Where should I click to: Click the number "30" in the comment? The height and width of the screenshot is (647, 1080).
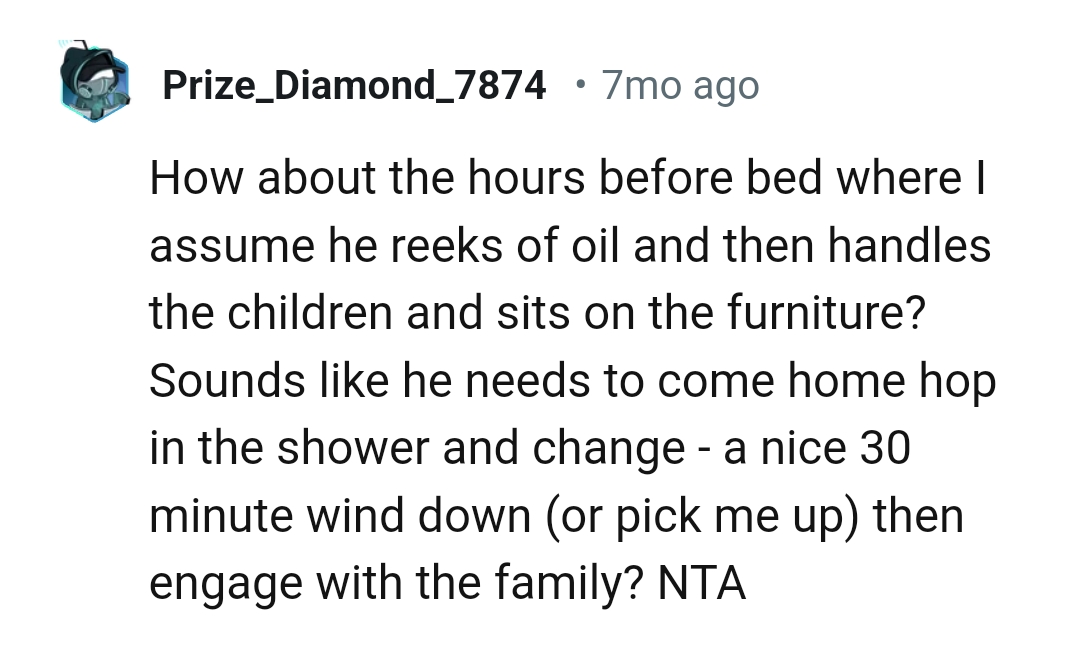(882, 449)
